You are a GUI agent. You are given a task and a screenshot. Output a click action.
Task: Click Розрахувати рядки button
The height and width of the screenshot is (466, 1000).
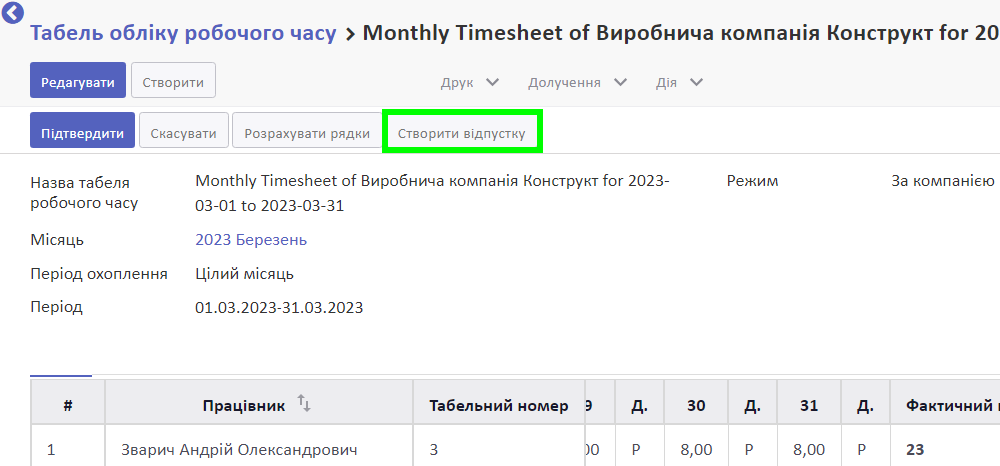[x=307, y=133]
